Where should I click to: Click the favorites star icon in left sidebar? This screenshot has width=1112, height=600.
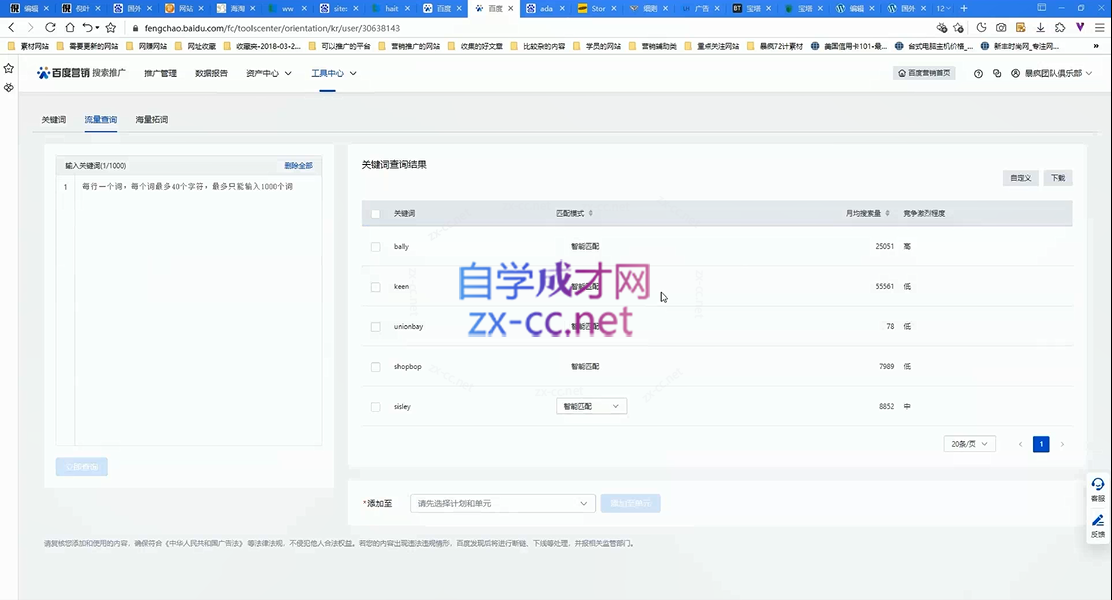pyautogui.click(x=9, y=69)
